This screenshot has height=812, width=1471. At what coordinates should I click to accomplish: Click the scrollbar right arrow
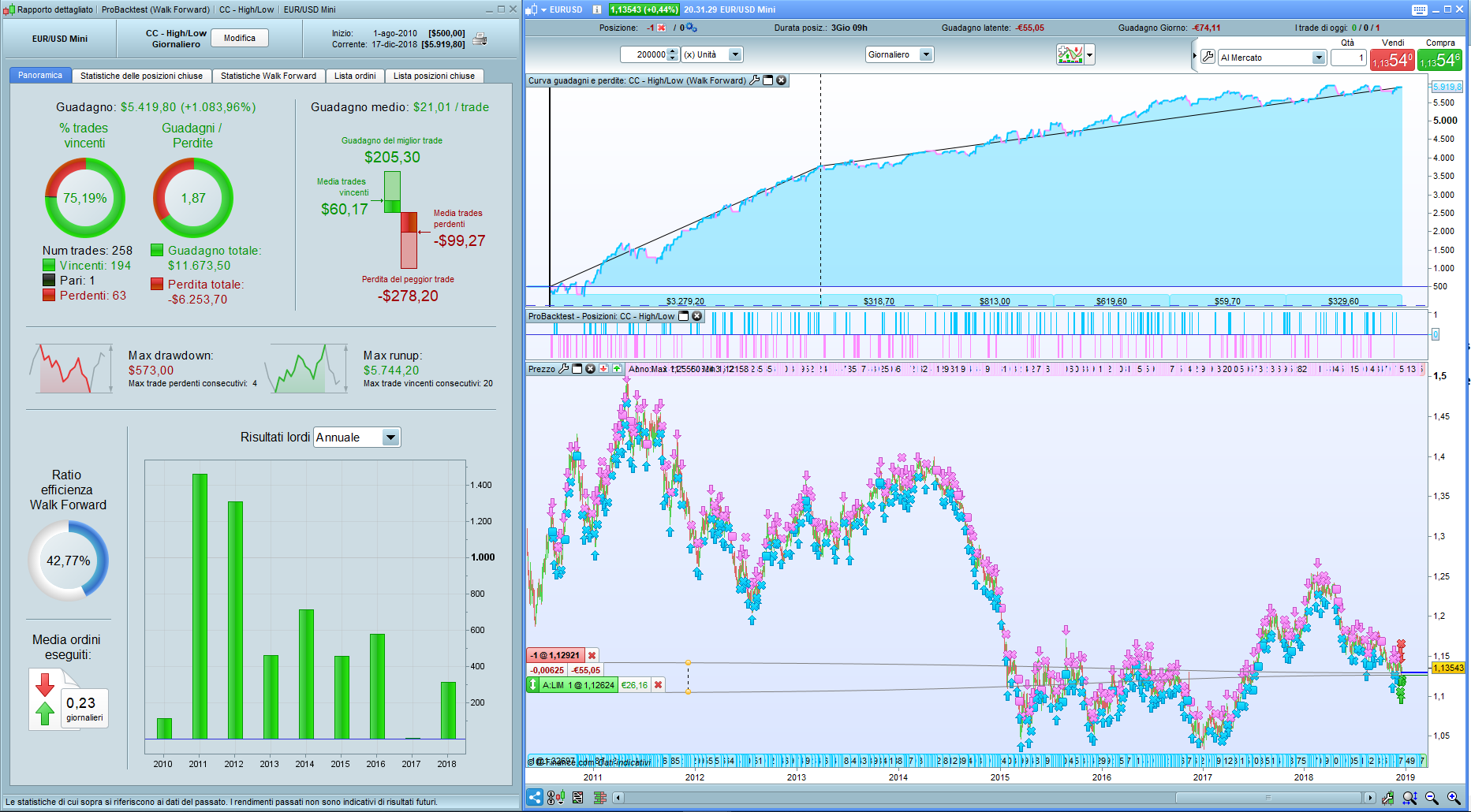[1369, 798]
